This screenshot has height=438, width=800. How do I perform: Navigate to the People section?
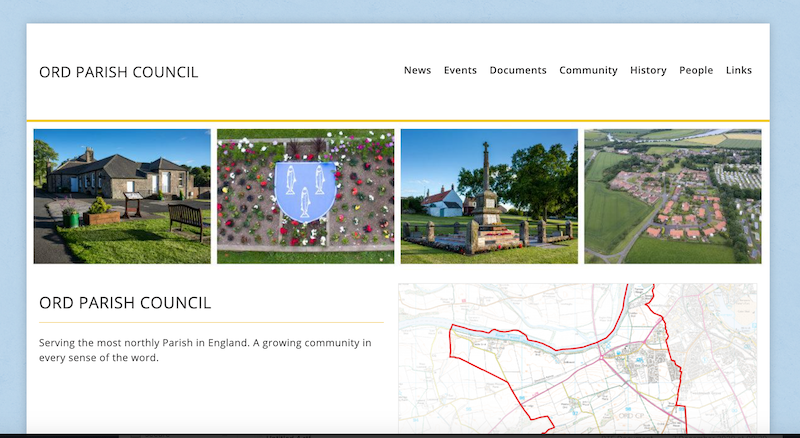(696, 70)
